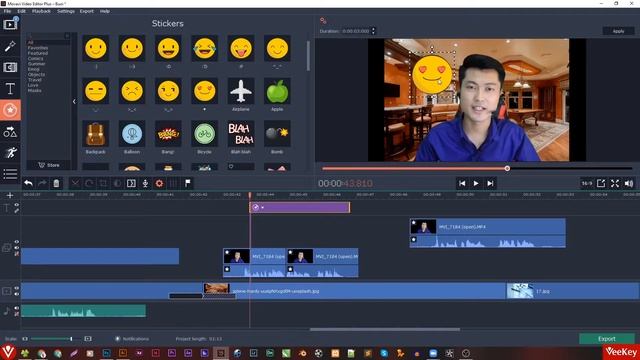
Task: Open the Settings menu
Action: pyautogui.click(x=66, y=11)
